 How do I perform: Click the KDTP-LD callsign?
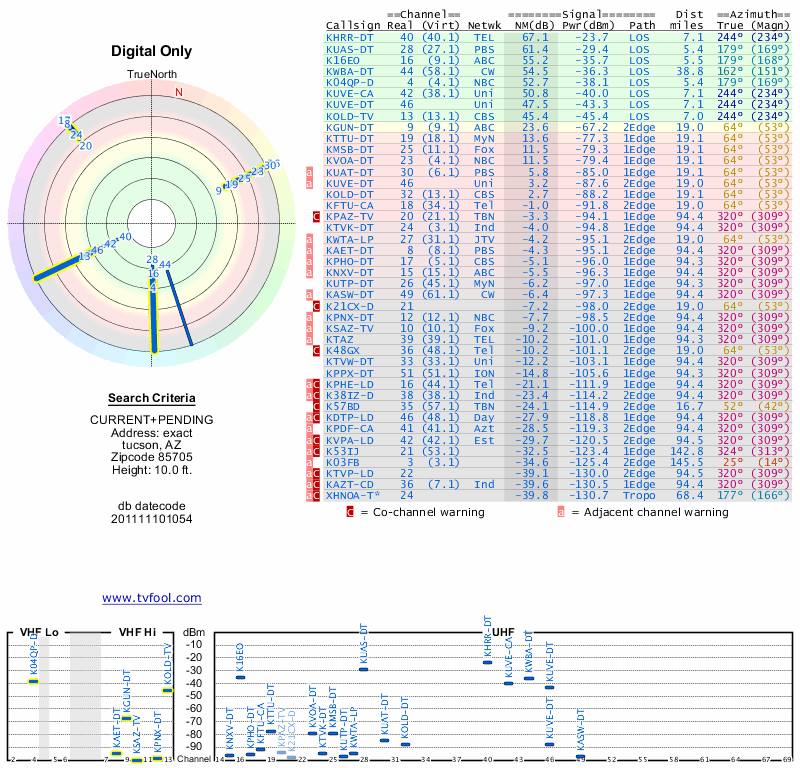349,417
